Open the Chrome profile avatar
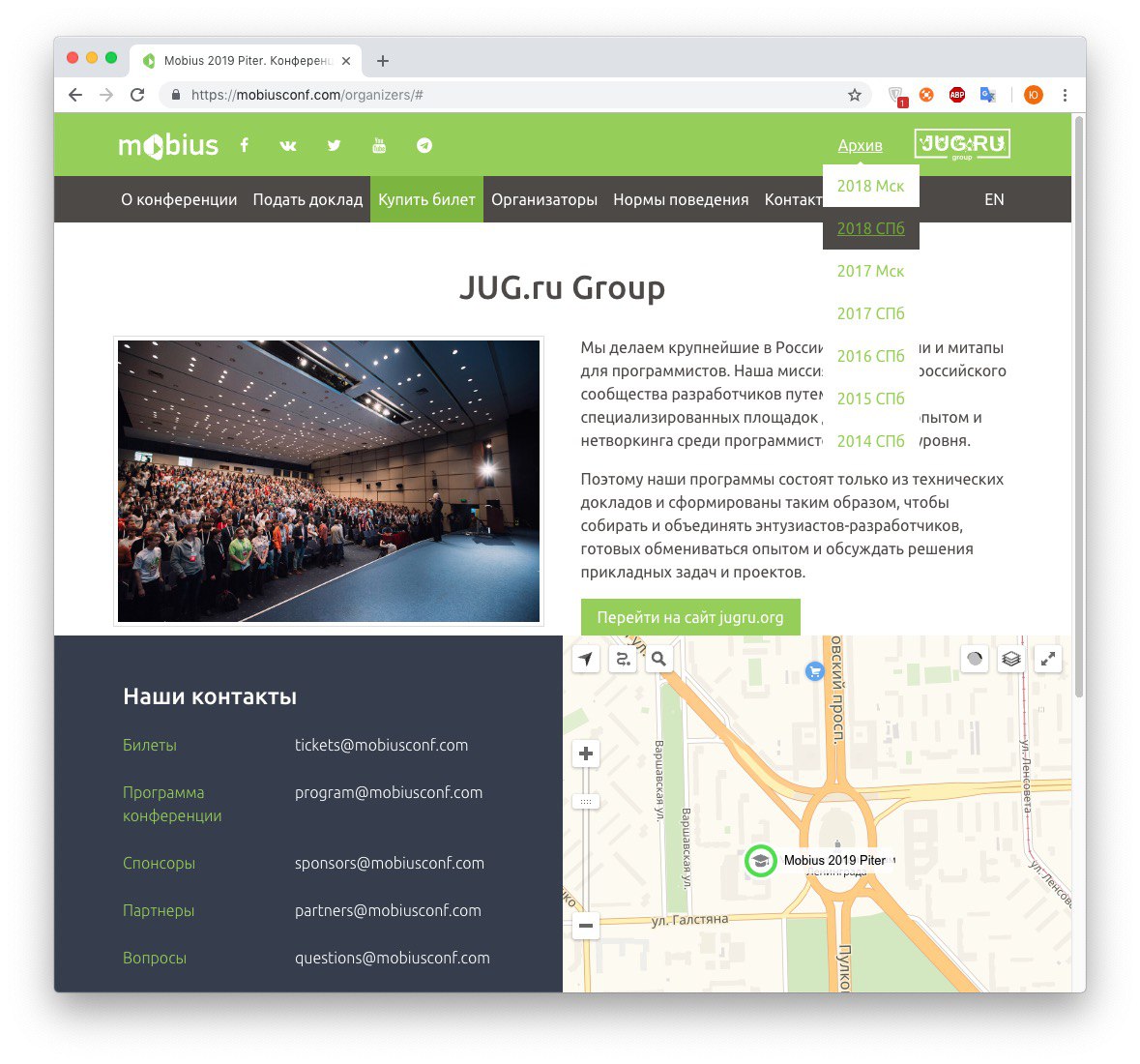This screenshot has height=1064, width=1140. point(1033,95)
